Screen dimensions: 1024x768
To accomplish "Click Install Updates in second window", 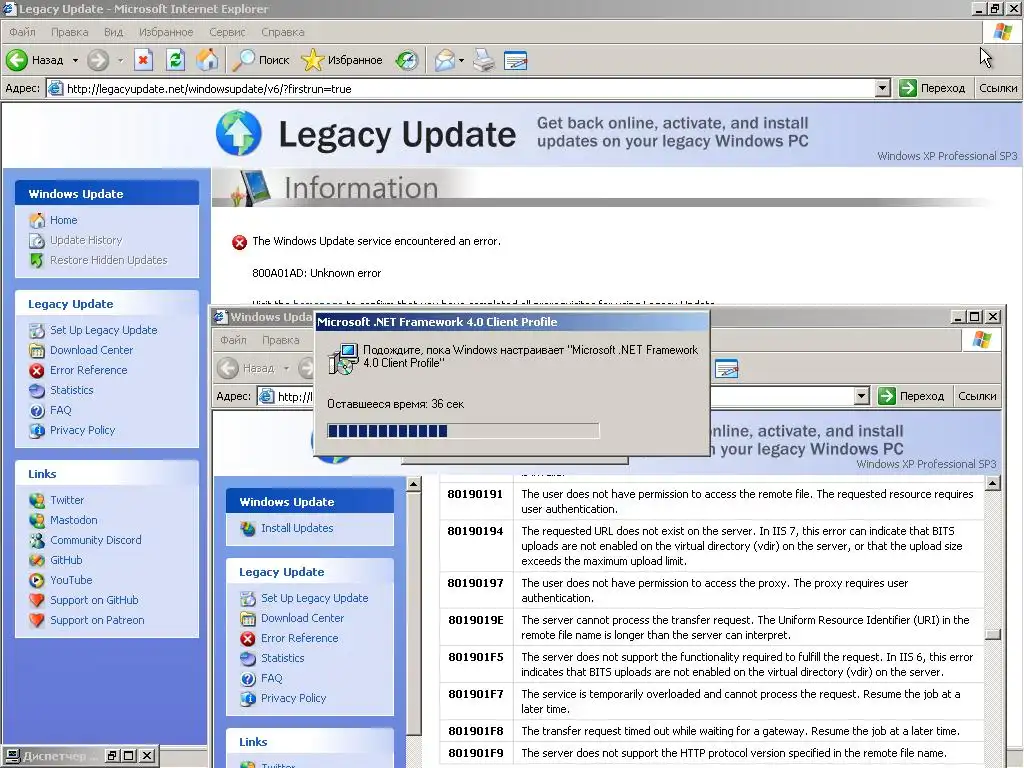I will click(x=297, y=528).
